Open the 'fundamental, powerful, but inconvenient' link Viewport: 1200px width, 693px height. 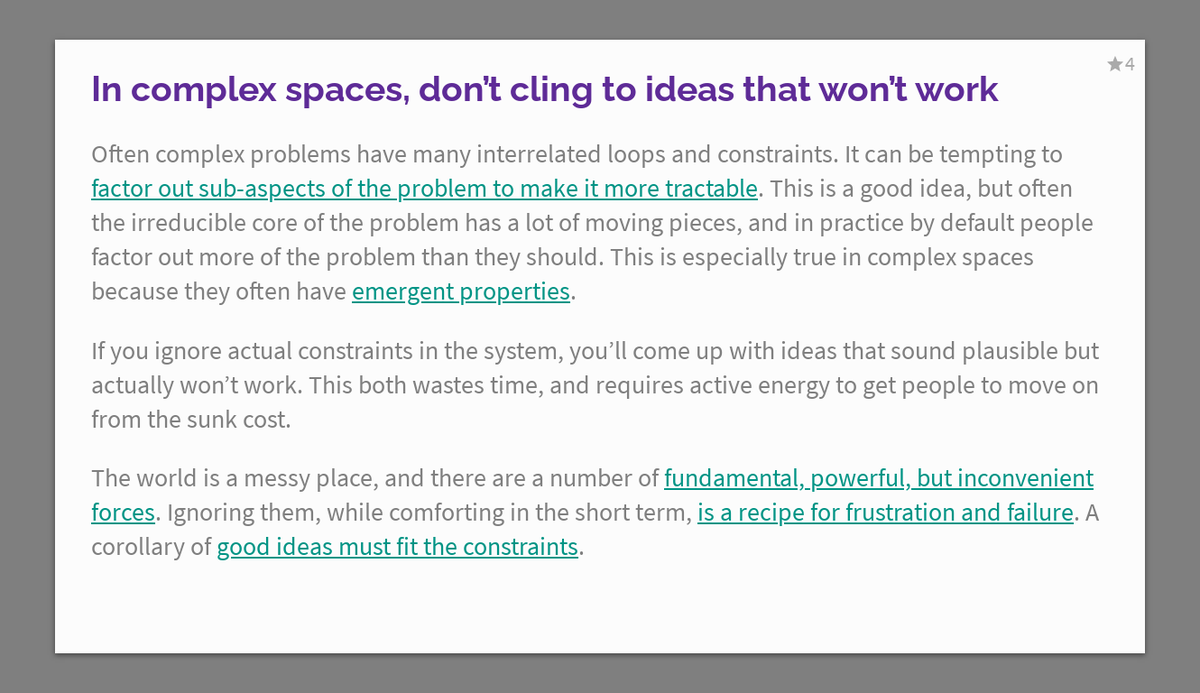[x=879, y=478]
